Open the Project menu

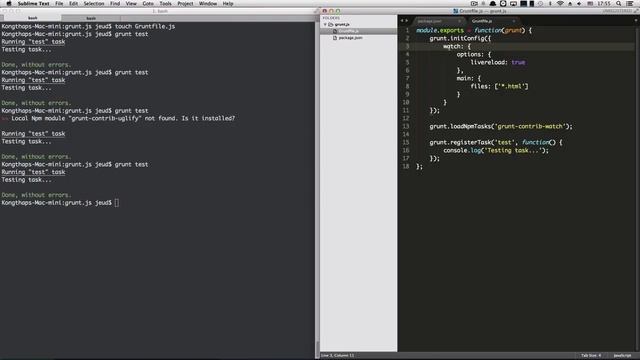pyautogui.click(x=185, y=3)
